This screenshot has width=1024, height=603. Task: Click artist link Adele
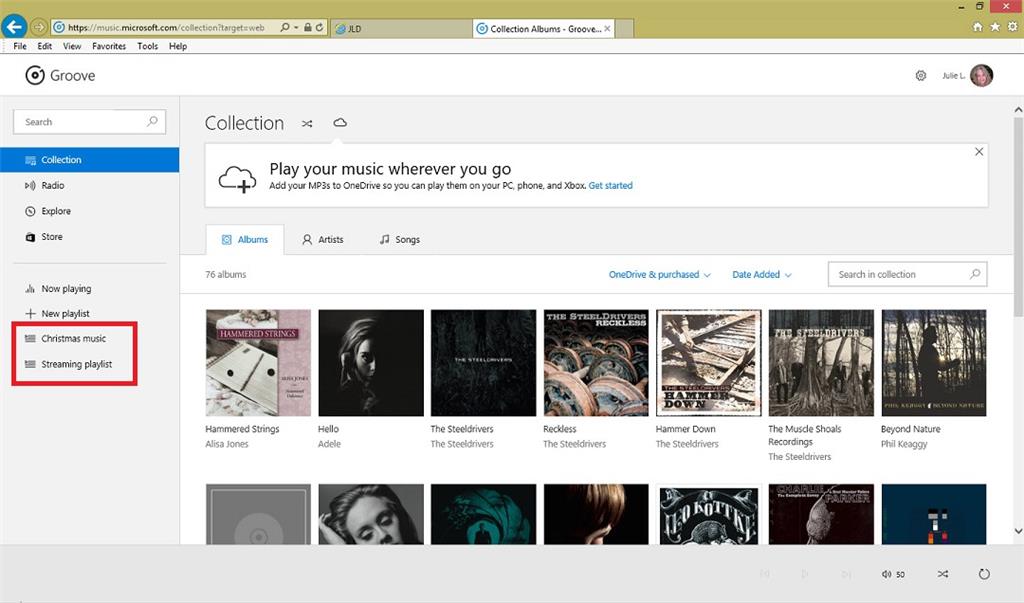[x=329, y=444]
